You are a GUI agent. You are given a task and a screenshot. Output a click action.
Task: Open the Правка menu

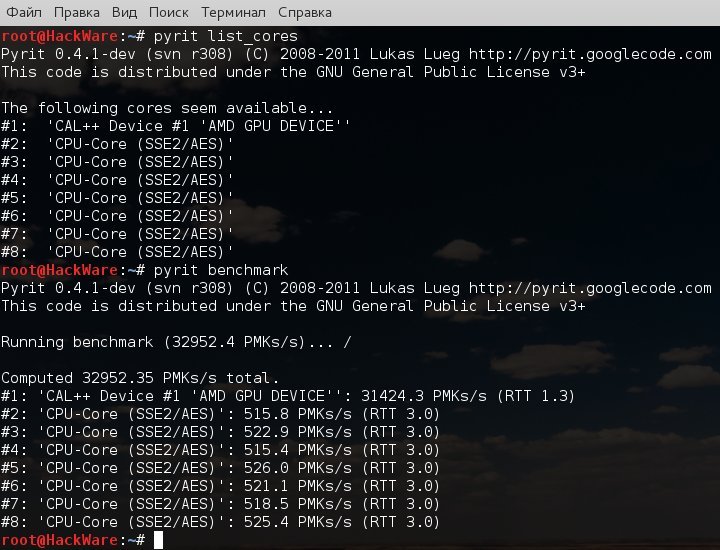pyautogui.click(x=77, y=12)
